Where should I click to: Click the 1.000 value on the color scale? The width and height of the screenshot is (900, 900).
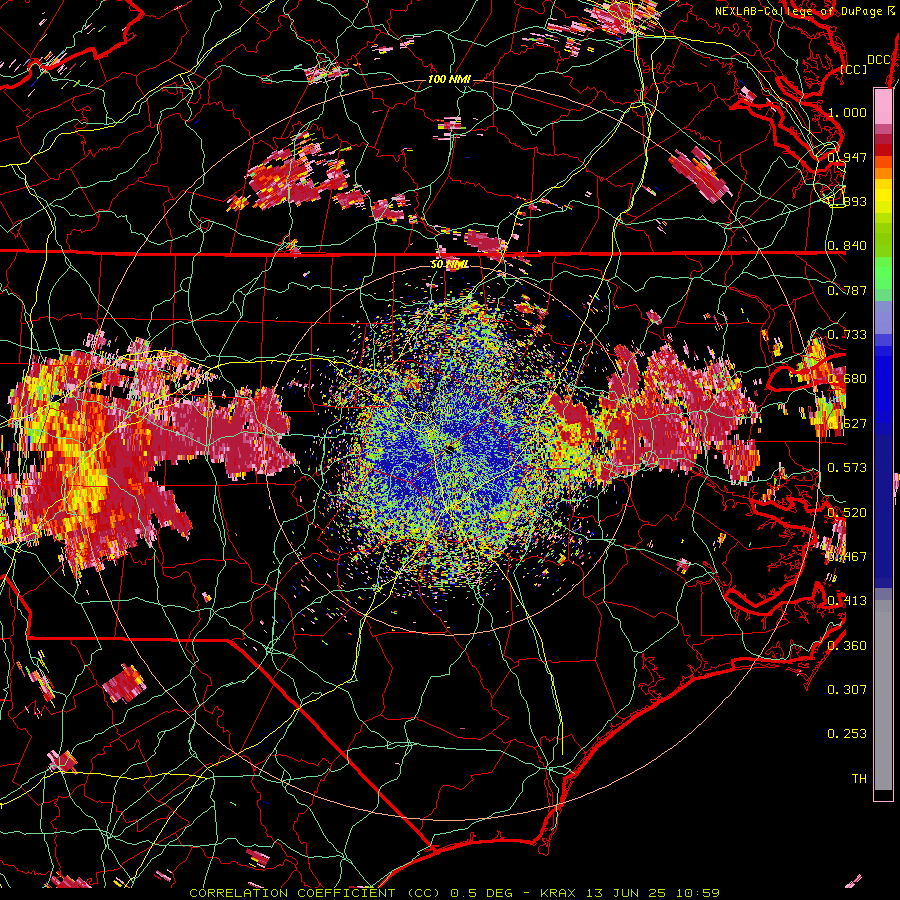(x=847, y=112)
